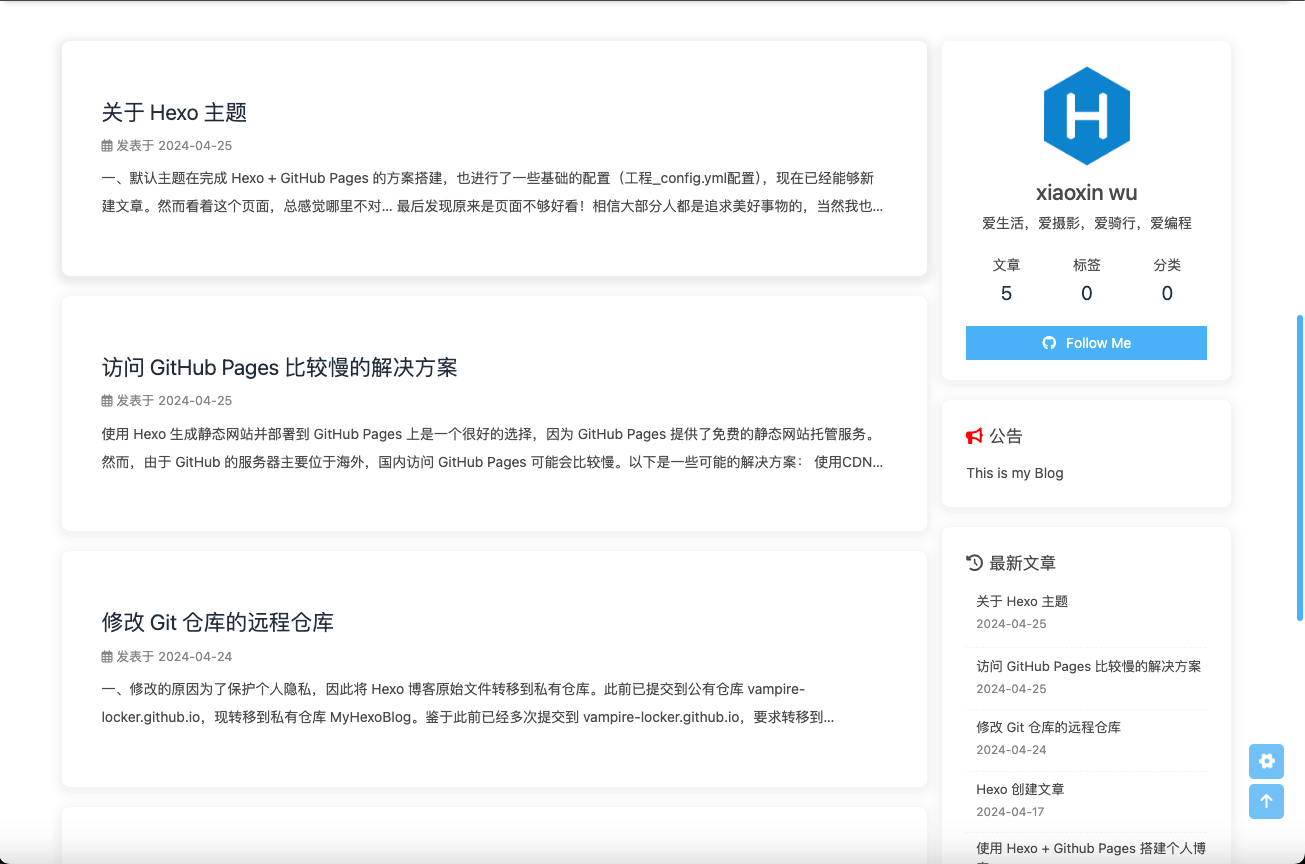Click the back-to-top arrow button

pos(1266,801)
